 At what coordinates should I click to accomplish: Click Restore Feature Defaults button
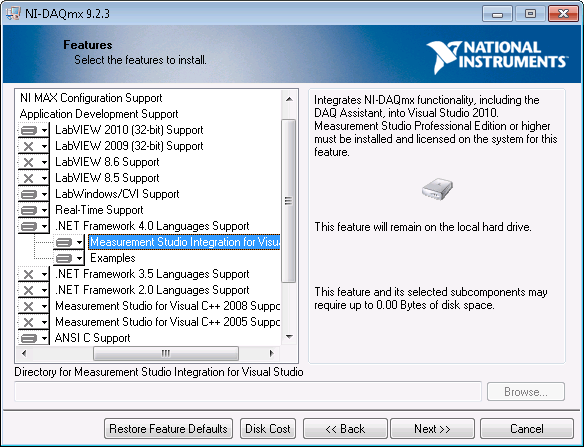168,429
